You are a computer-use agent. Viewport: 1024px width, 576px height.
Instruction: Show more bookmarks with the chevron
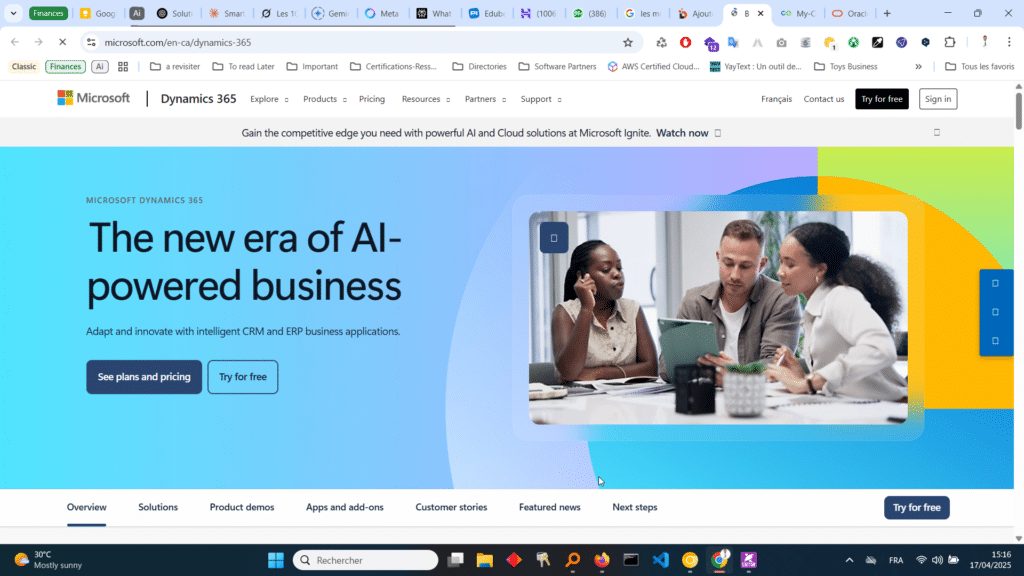[918, 67]
